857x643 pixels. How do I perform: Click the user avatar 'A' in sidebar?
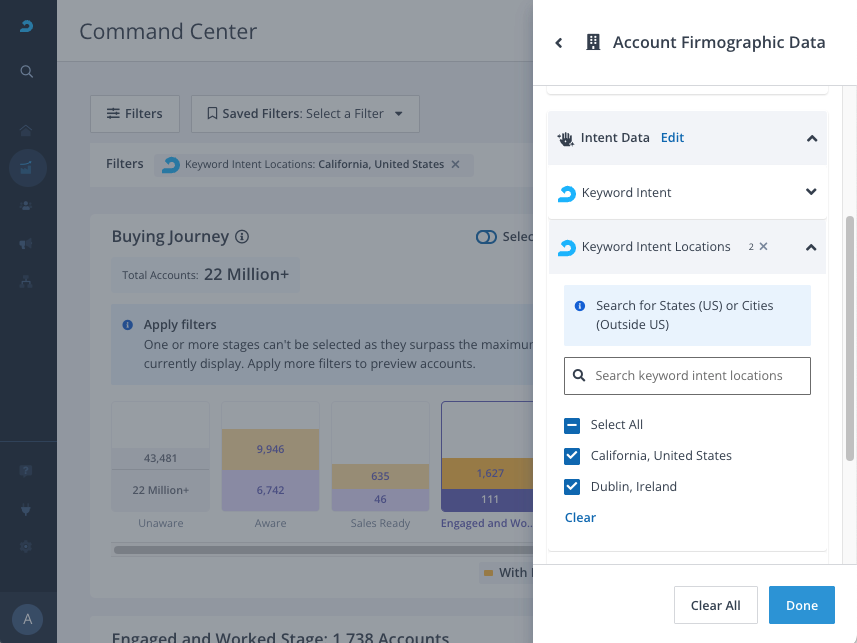[27, 619]
